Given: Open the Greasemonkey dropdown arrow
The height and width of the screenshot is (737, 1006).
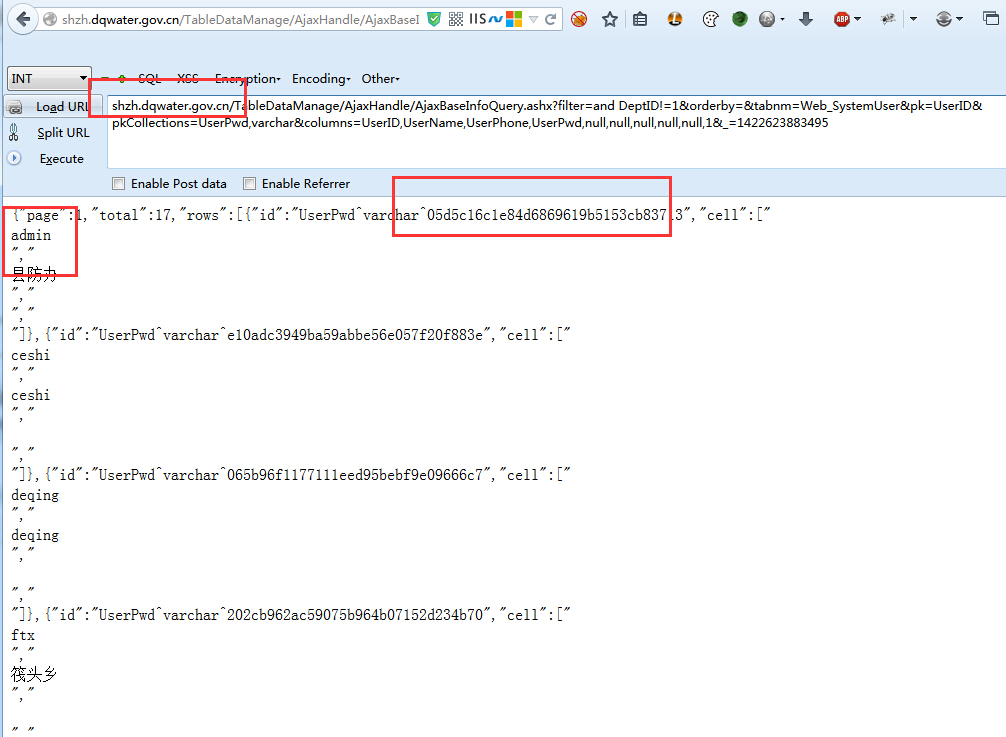Looking at the screenshot, I should [x=914, y=19].
